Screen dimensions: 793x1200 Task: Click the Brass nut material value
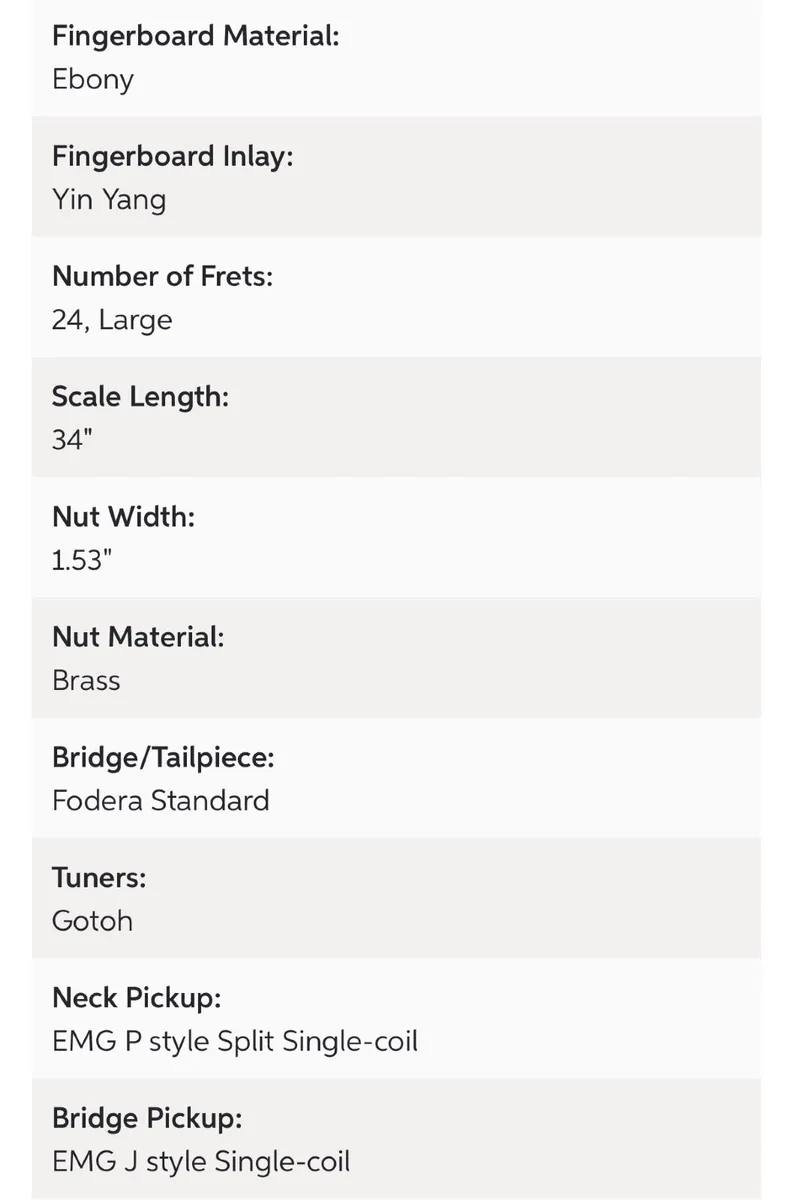pos(86,680)
